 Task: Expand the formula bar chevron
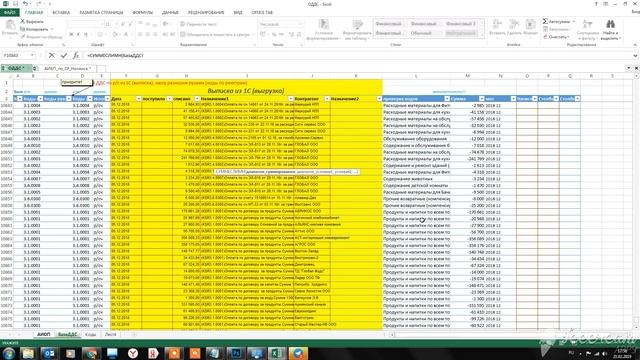tap(635, 56)
